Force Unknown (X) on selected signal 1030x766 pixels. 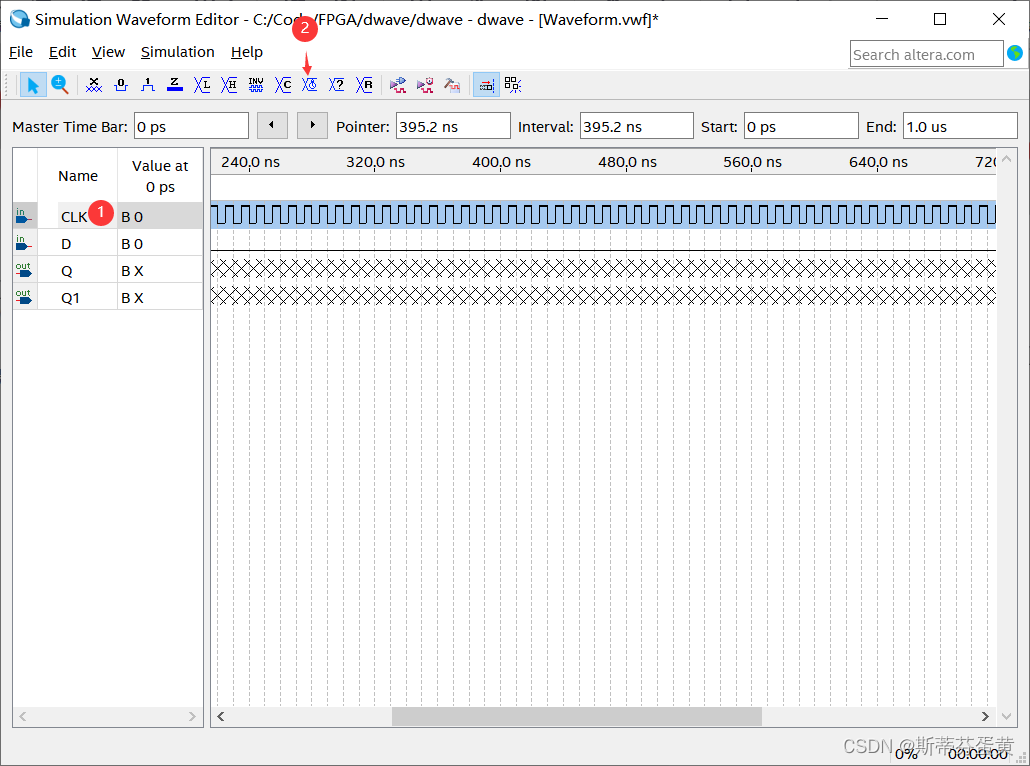pyautogui.click(x=94, y=85)
